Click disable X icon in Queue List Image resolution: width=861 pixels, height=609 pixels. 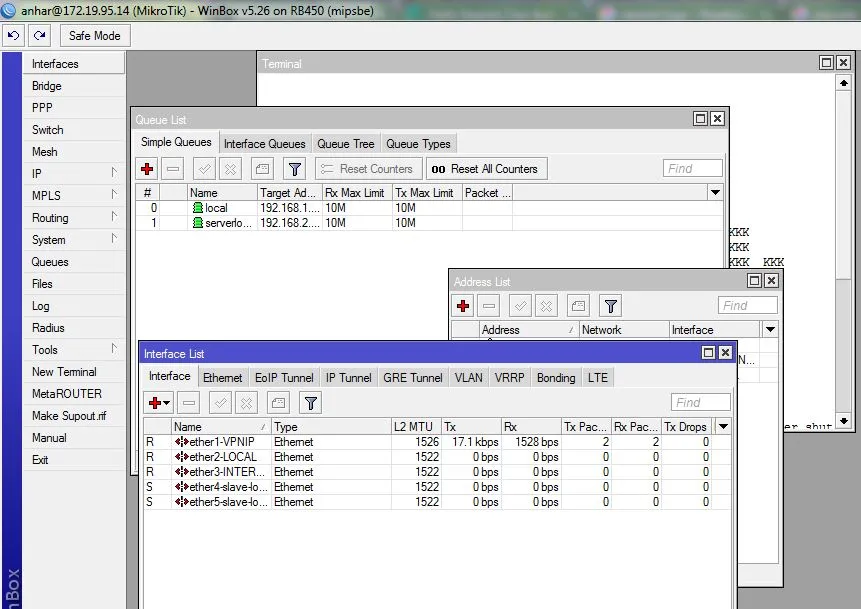coord(230,169)
